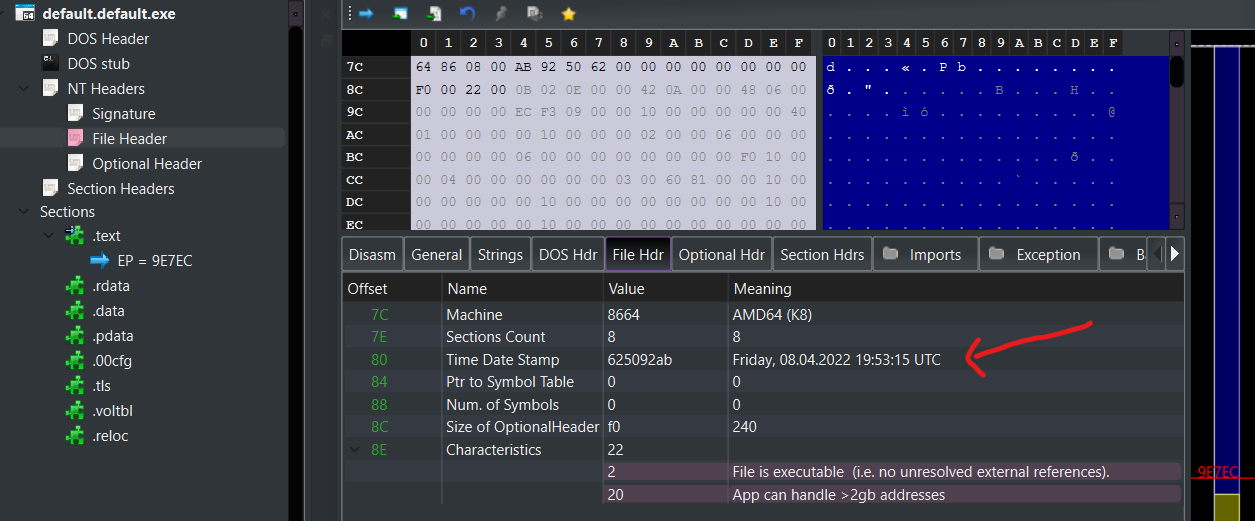
Task: Collapse the NT Headers tree node
Action: coord(23,89)
